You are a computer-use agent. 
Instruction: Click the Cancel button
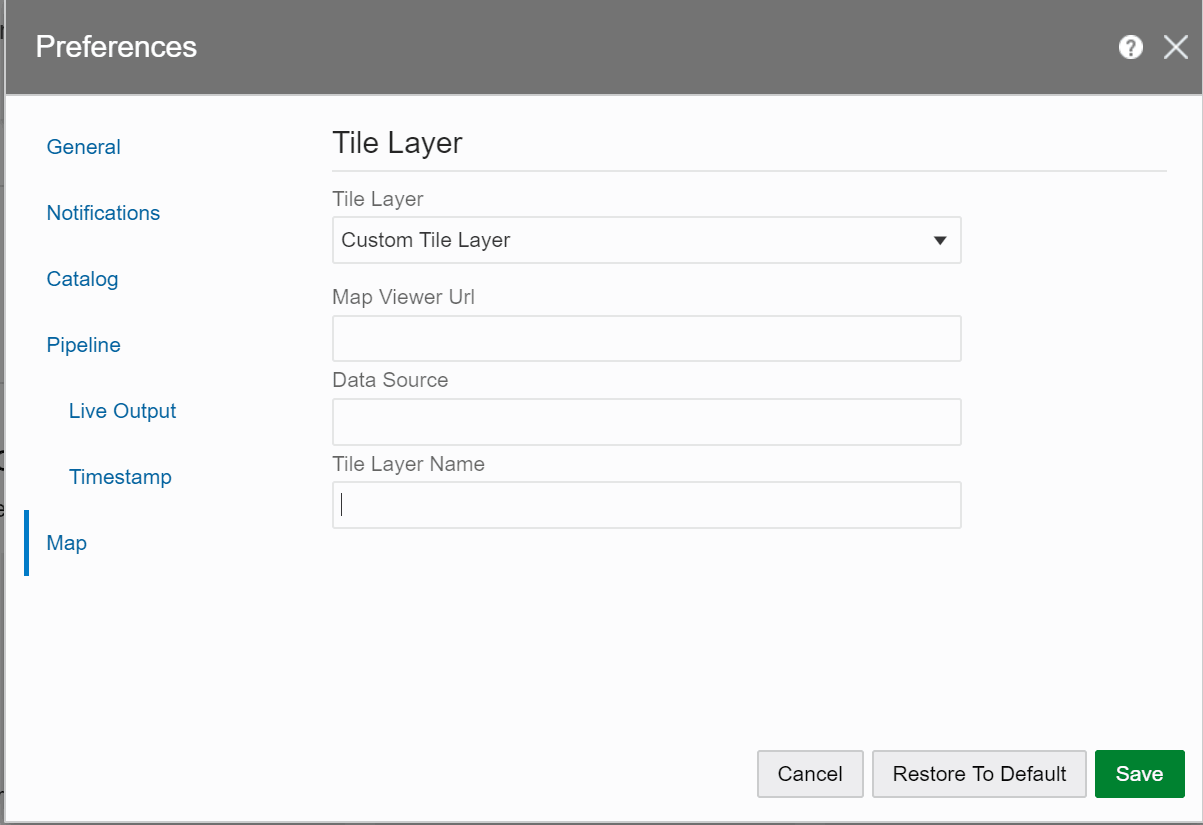(x=810, y=773)
